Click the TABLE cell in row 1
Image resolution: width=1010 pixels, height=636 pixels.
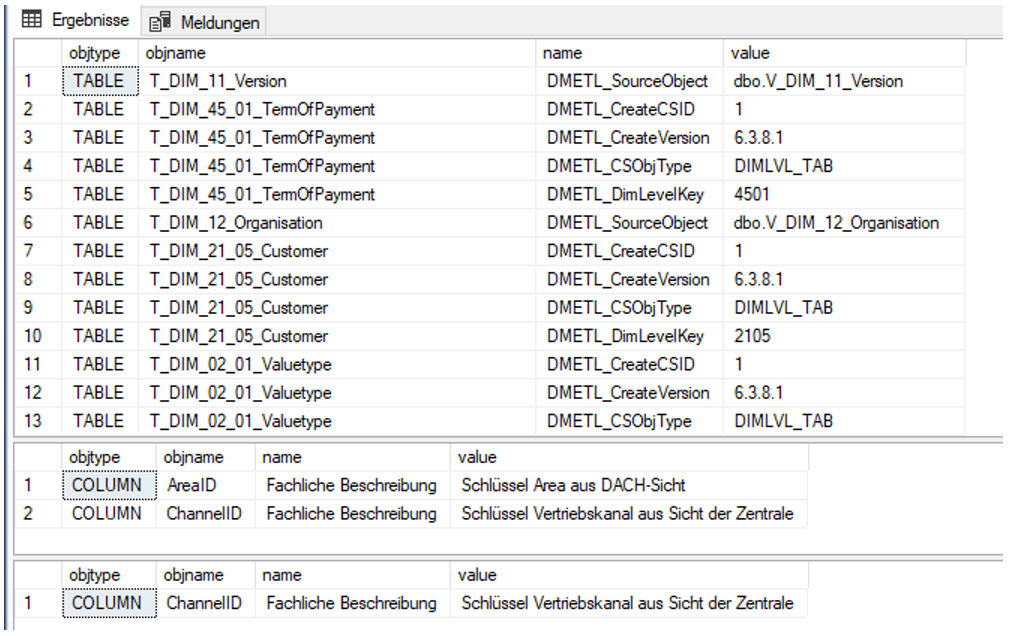coord(100,81)
